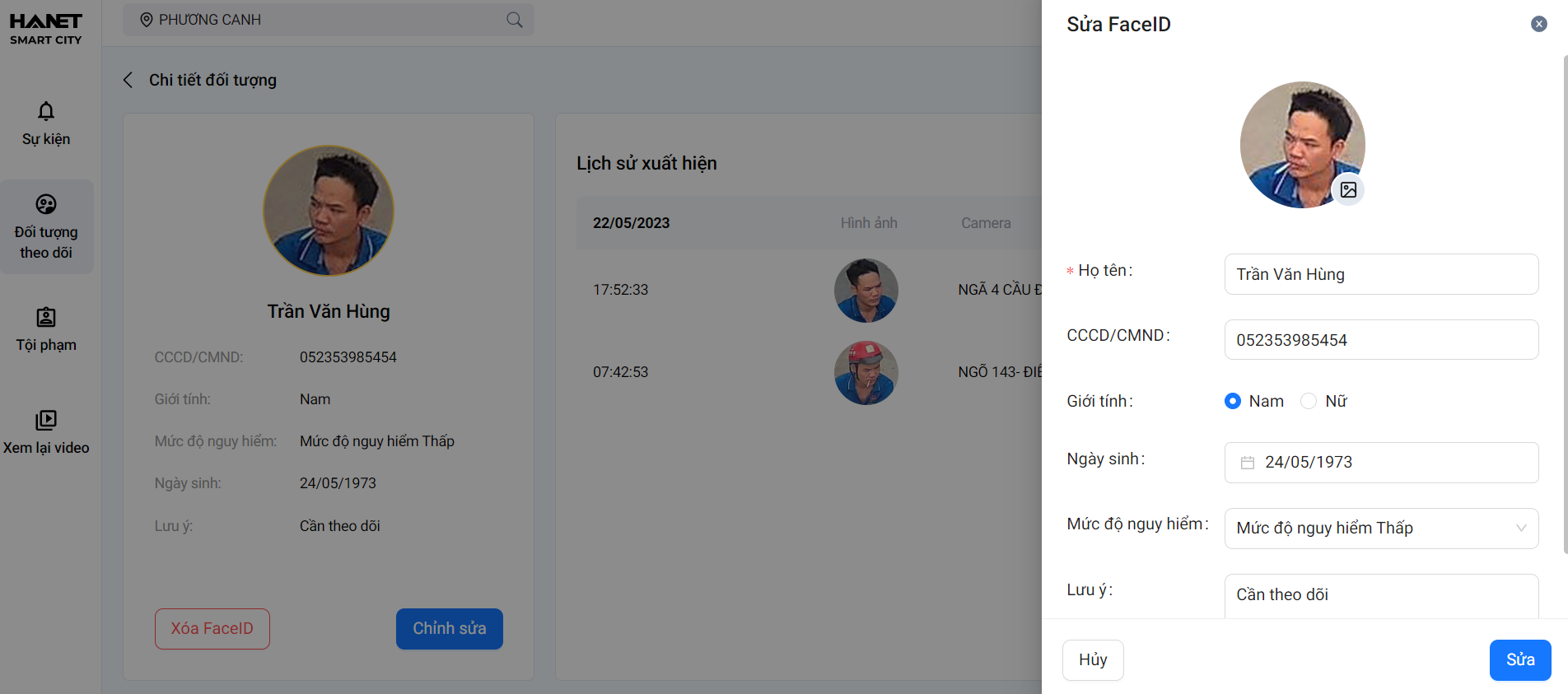The image size is (1568, 694).
Task: Click the Sự kiện bell icon
Action: 46,111
